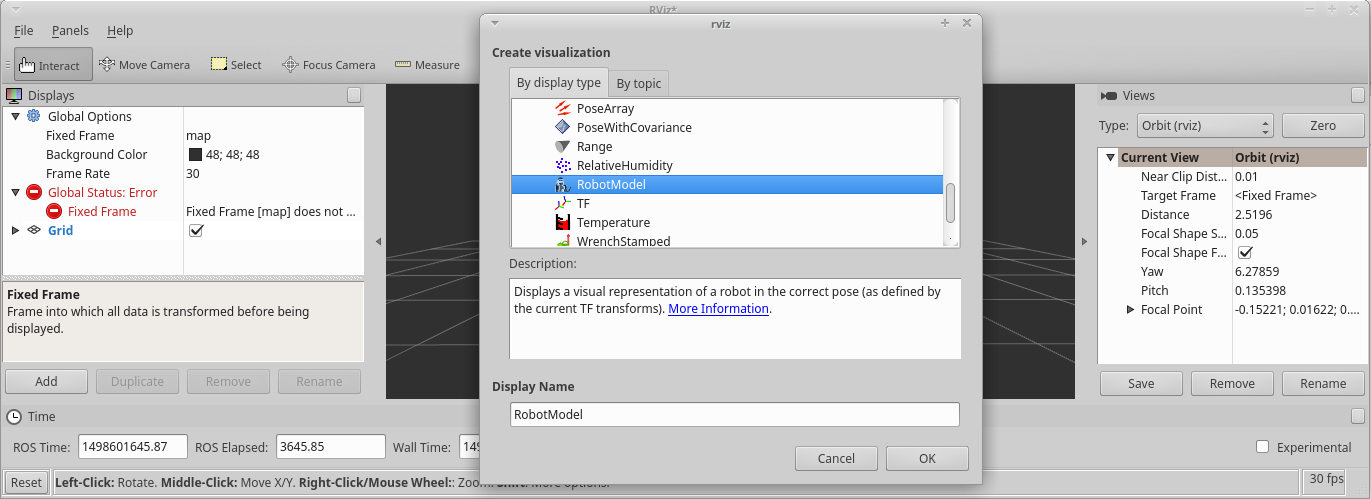
Task: Select the Move Camera tool
Action: pos(144,64)
